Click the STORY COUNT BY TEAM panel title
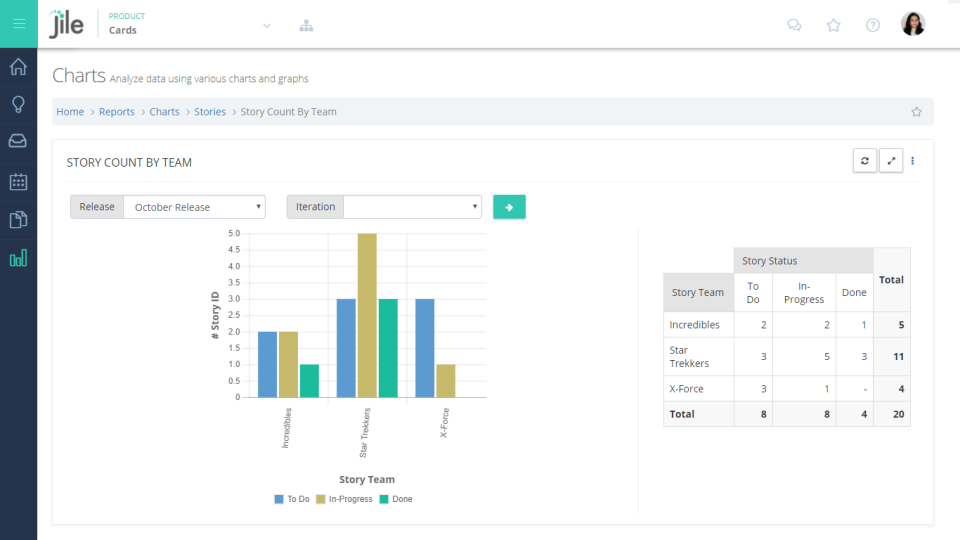 pos(129,162)
